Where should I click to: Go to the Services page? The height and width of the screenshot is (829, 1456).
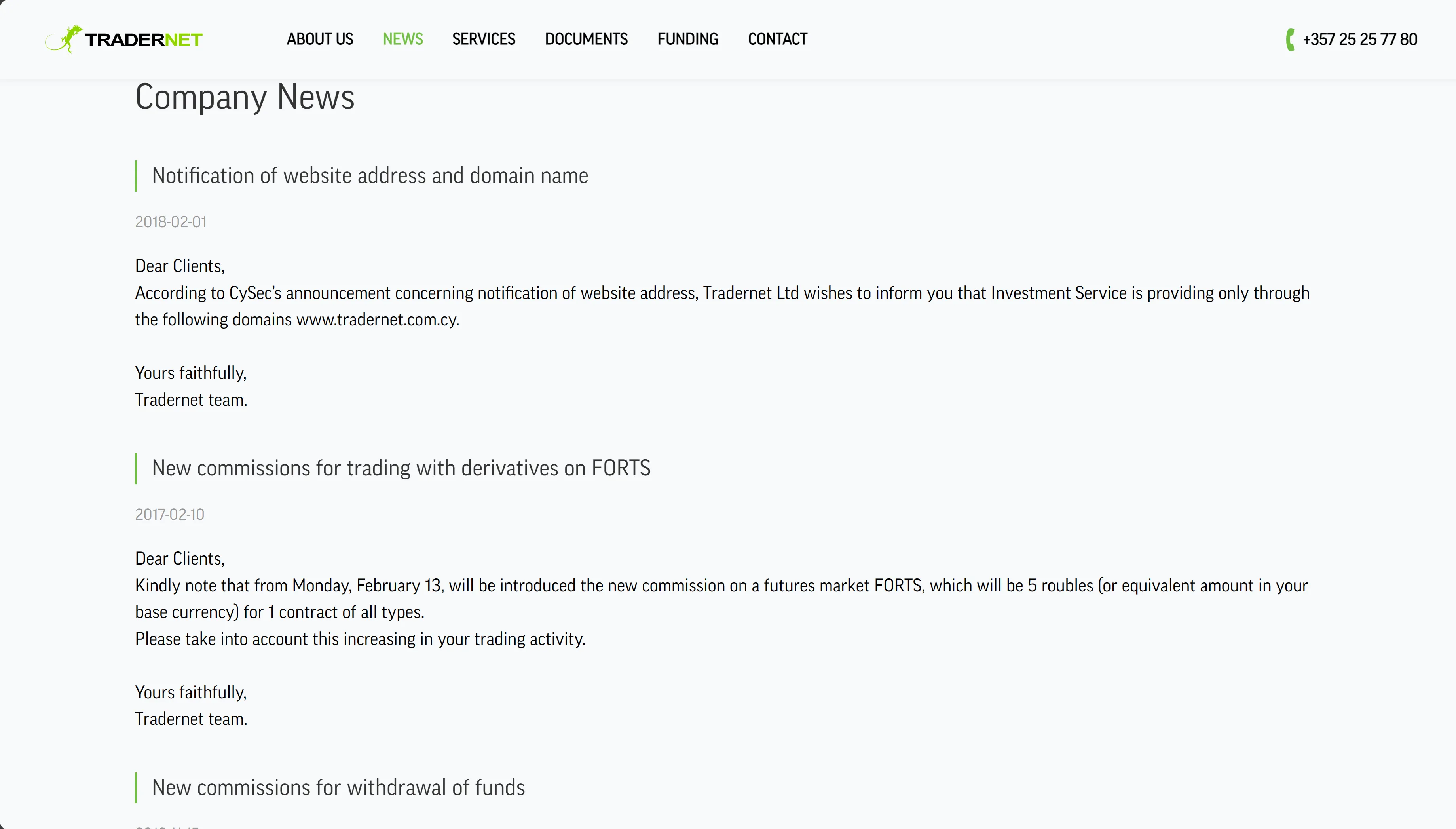coord(483,39)
